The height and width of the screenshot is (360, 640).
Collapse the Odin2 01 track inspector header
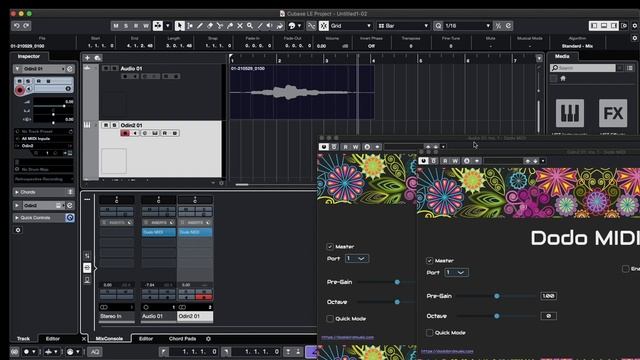click(17, 69)
